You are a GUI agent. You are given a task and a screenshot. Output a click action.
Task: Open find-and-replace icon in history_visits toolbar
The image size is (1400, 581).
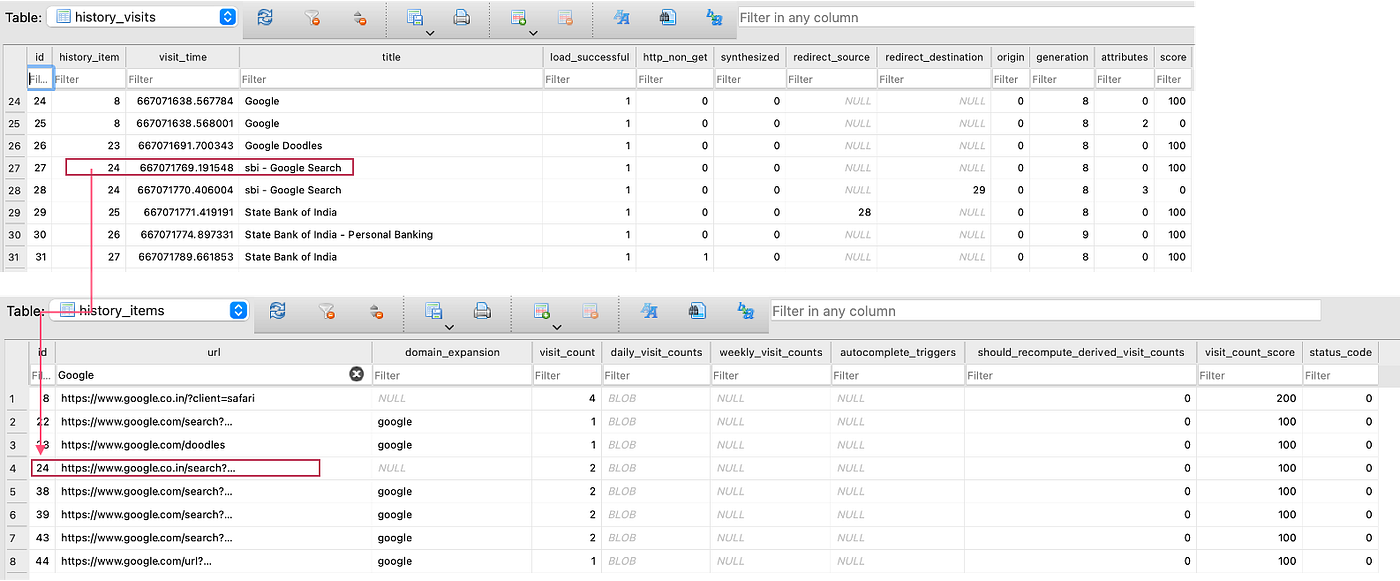pyautogui.click(x=714, y=17)
